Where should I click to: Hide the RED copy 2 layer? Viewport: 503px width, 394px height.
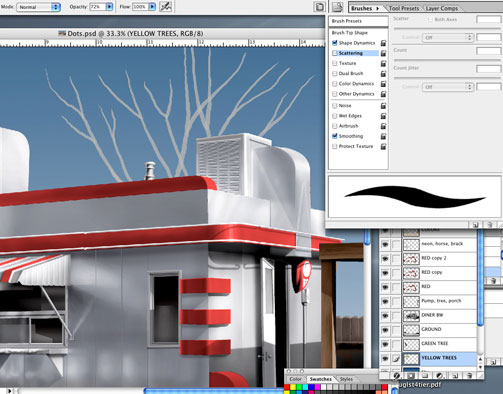(x=385, y=259)
